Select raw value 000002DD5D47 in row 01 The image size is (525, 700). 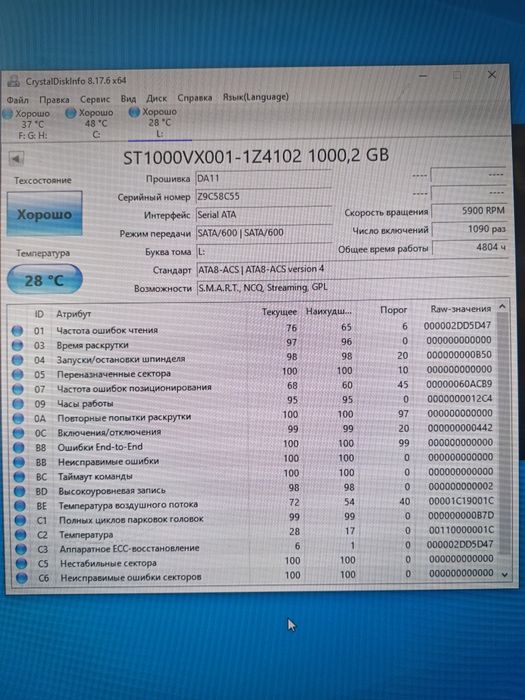(457, 326)
